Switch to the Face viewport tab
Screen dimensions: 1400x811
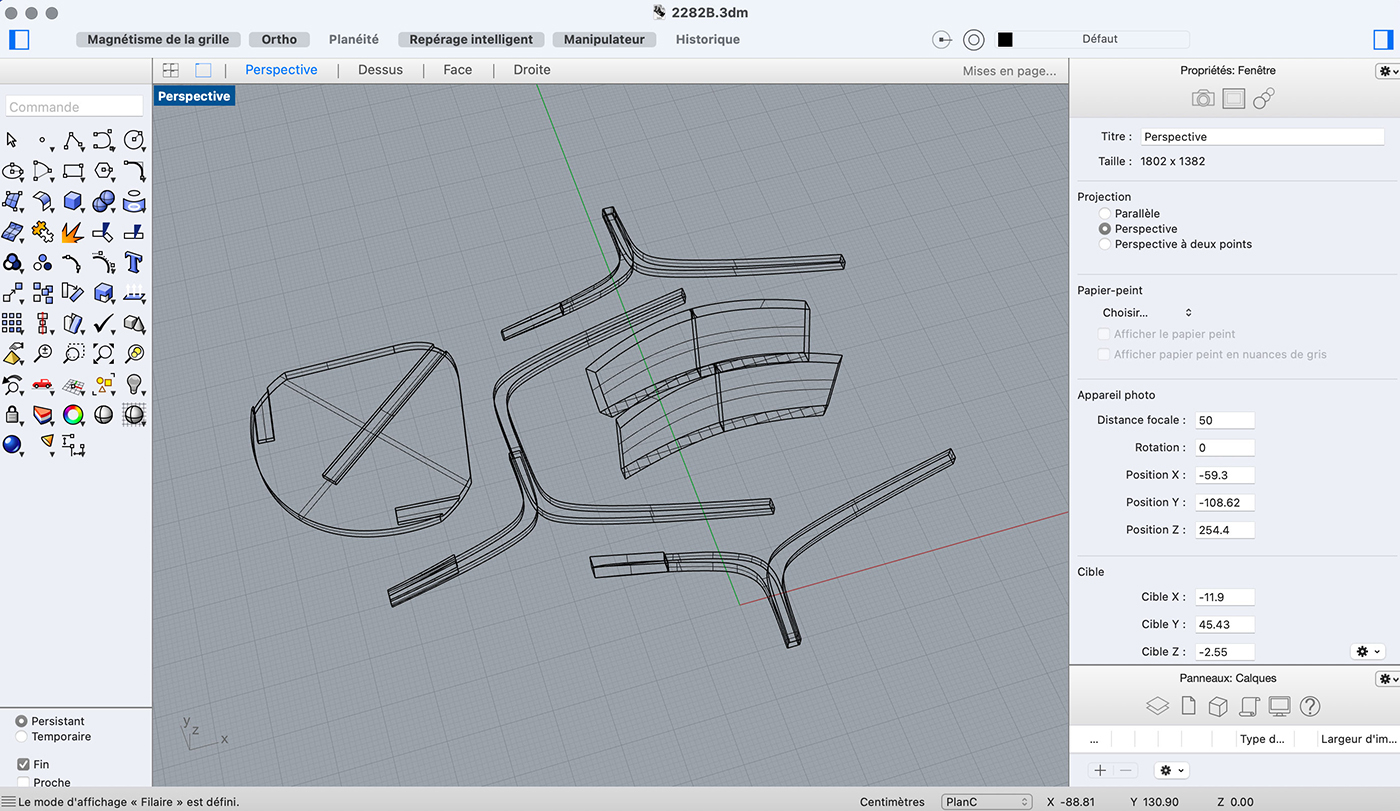tap(457, 70)
